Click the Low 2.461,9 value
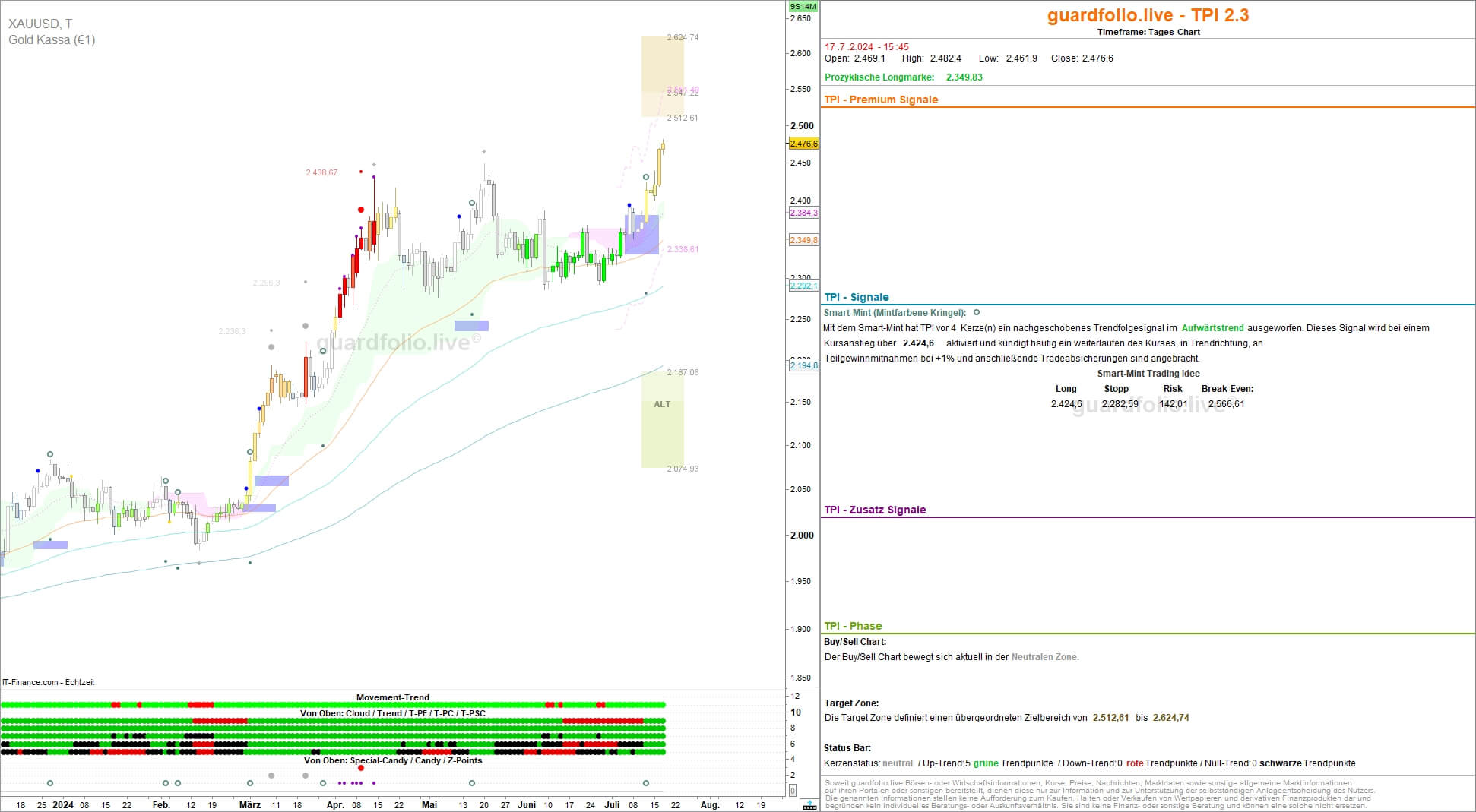This screenshot has height=812, width=1476. click(1021, 58)
